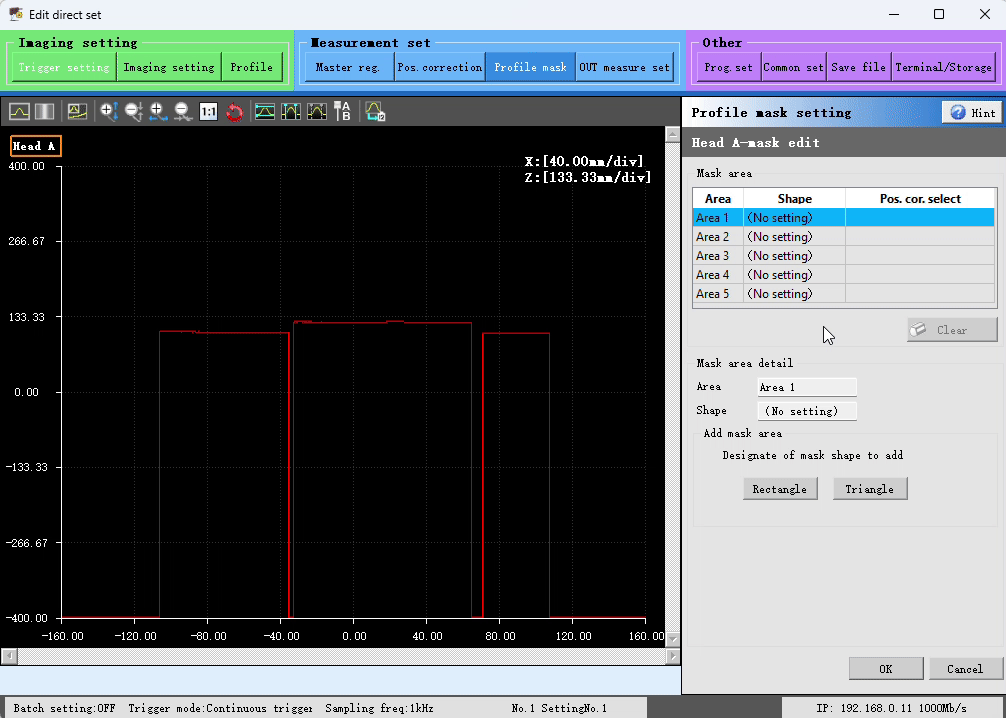Viewport: 1006px width, 718px height.
Task: Click the Shape column header
Action: (x=794, y=198)
